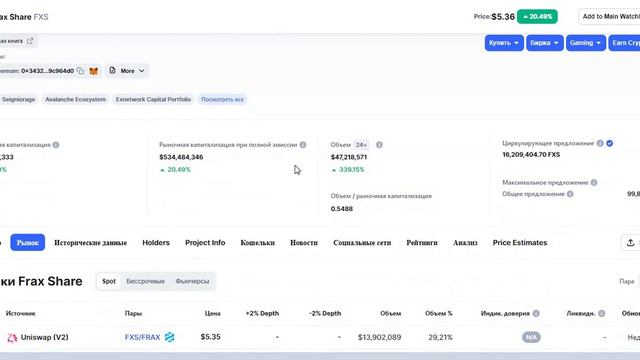Image resolution: width=640 pixels, height=360 pixels.
Task: Click Add to Main Watchlist button
Action: [x=609, y=17]
